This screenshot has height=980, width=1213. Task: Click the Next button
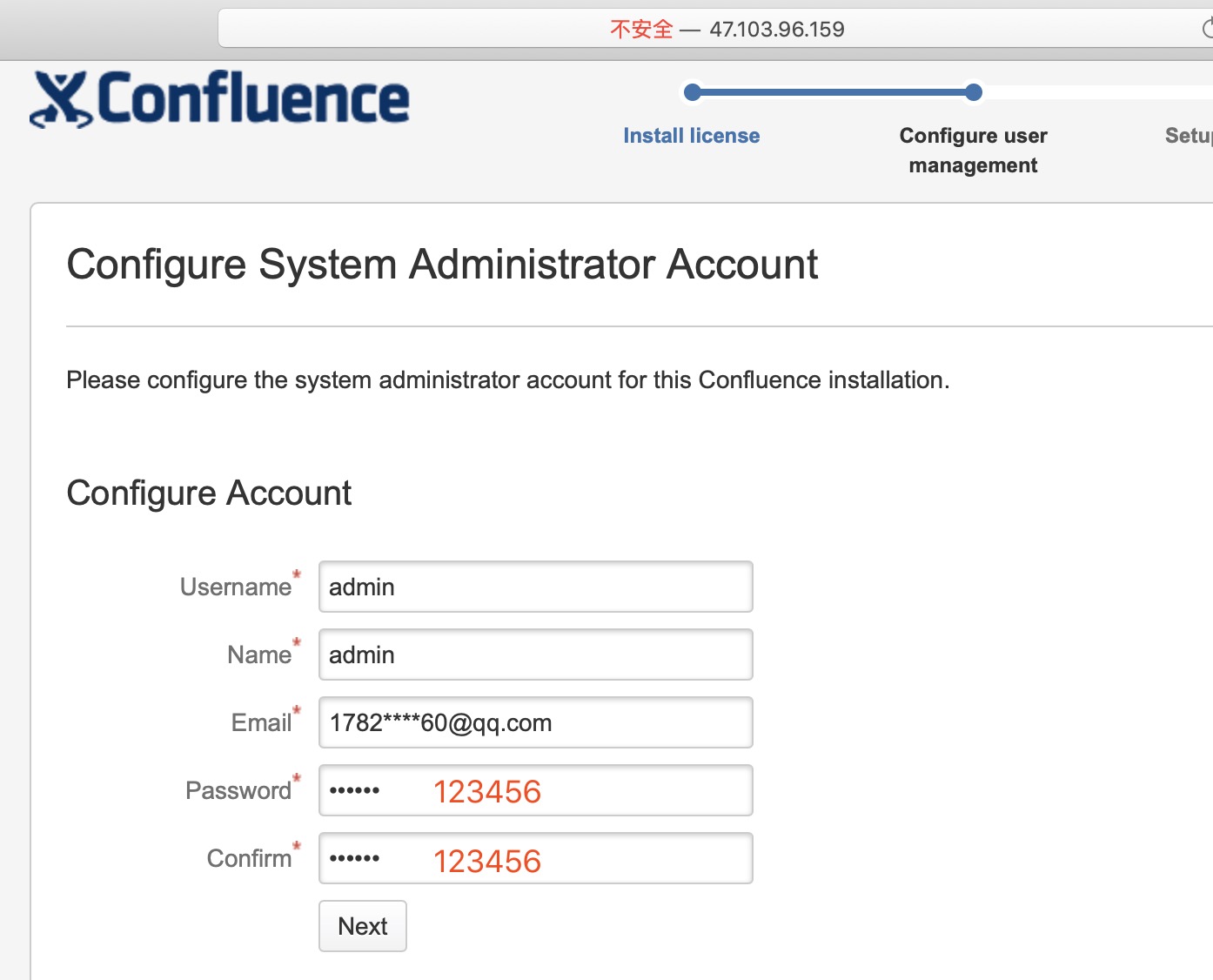363,926
